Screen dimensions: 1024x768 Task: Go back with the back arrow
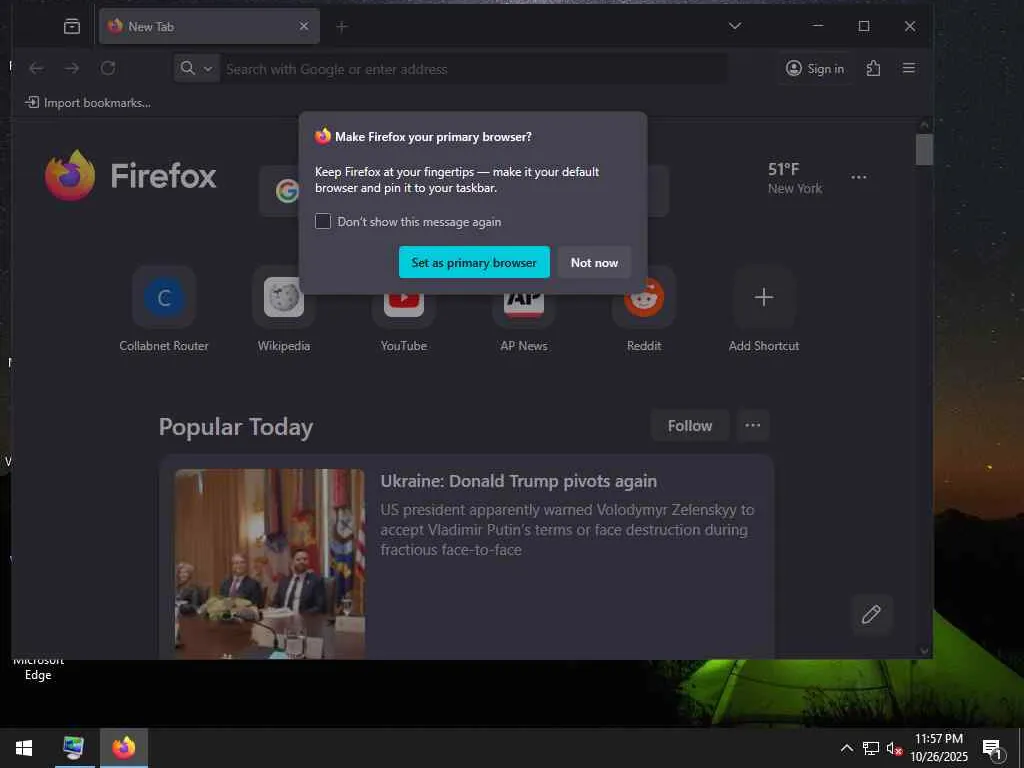tap(37, 68)
